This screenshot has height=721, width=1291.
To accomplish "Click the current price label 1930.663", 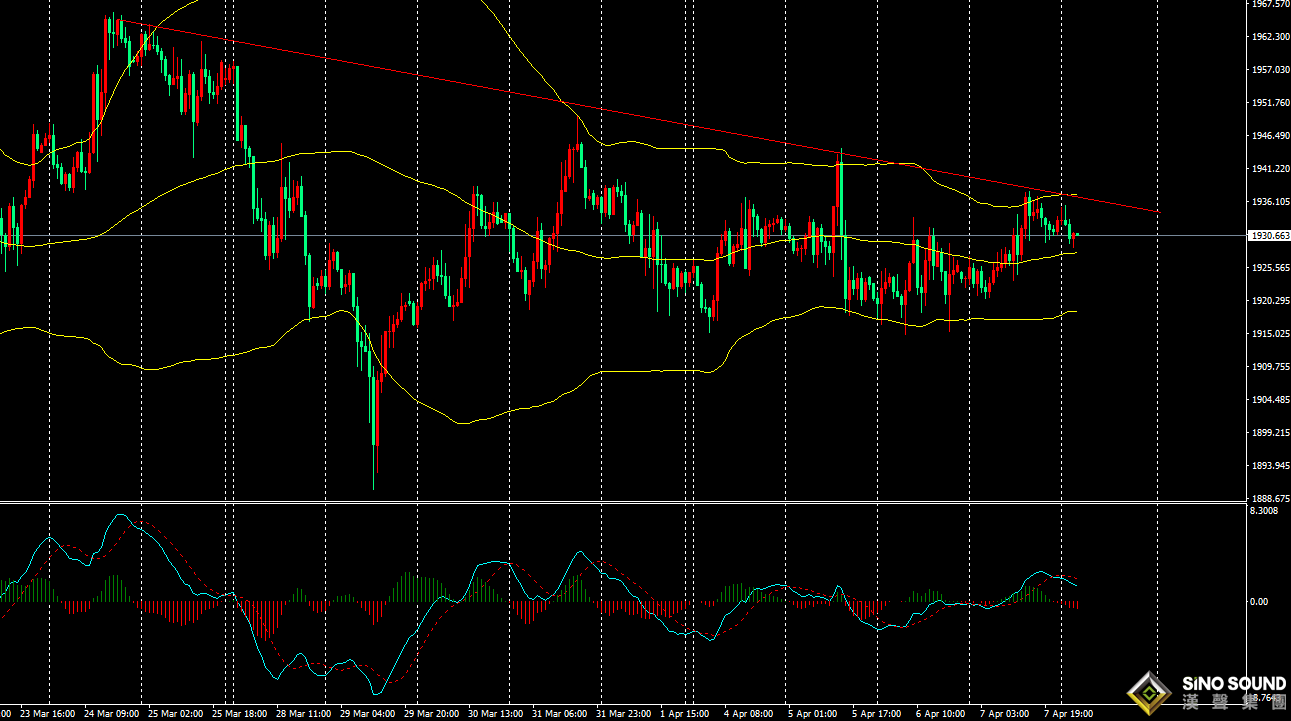I will coord(1269,236).
